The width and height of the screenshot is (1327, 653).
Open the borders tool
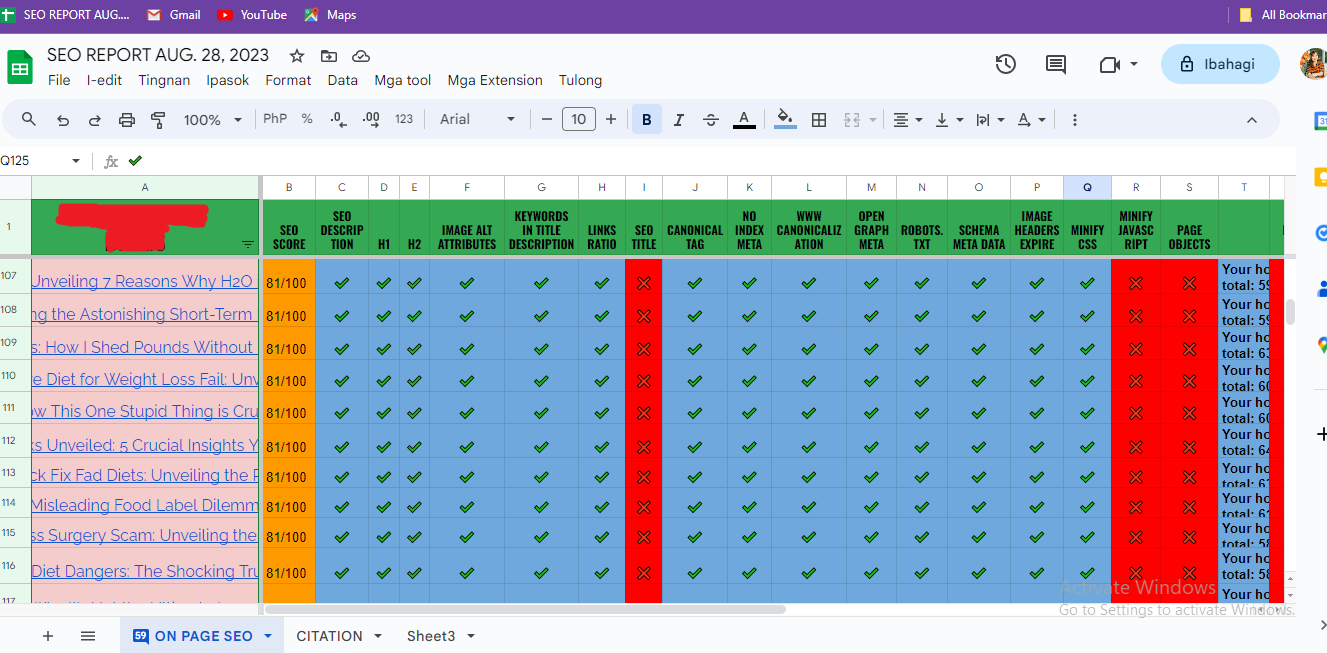[x=819, y=120]
